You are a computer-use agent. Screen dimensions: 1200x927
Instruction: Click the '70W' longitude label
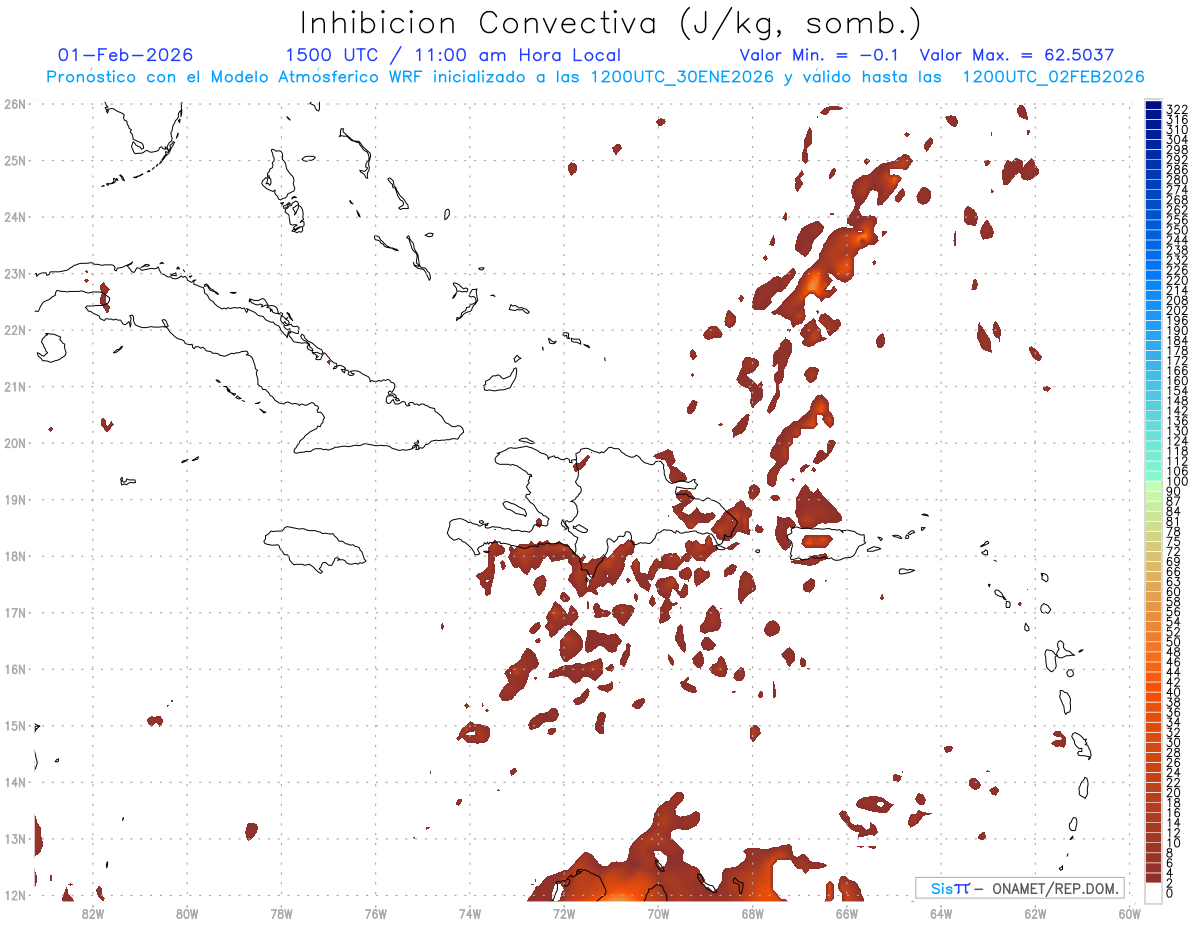(658, 912)
